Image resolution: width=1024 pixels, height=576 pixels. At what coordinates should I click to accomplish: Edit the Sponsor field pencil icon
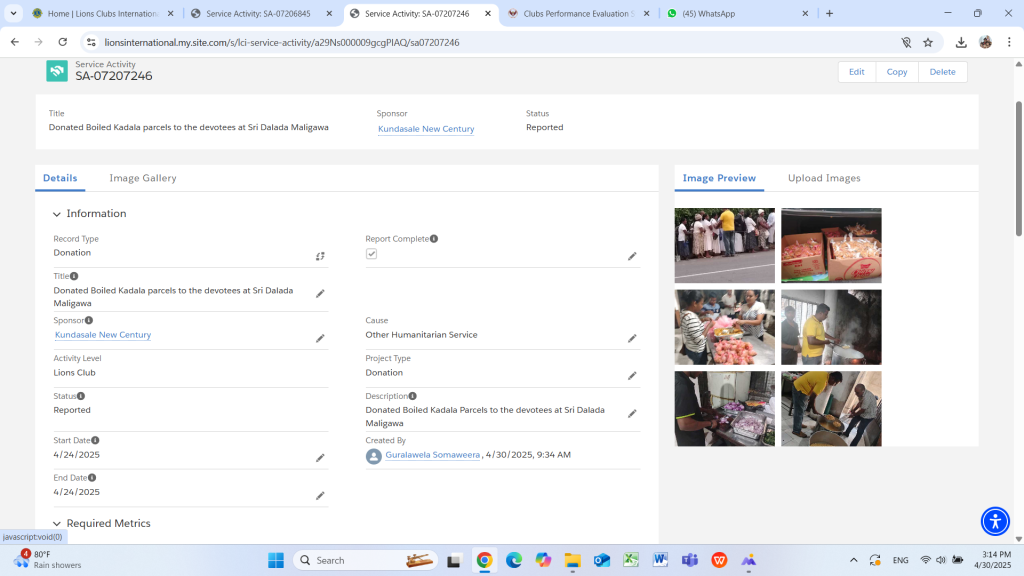(320, 338)
